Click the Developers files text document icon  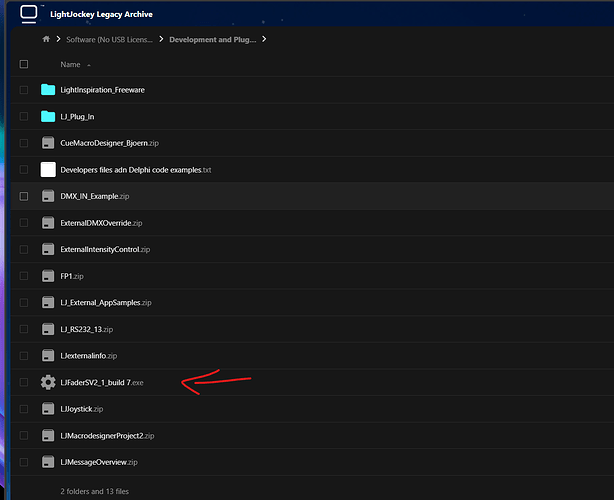coord(48,170)
